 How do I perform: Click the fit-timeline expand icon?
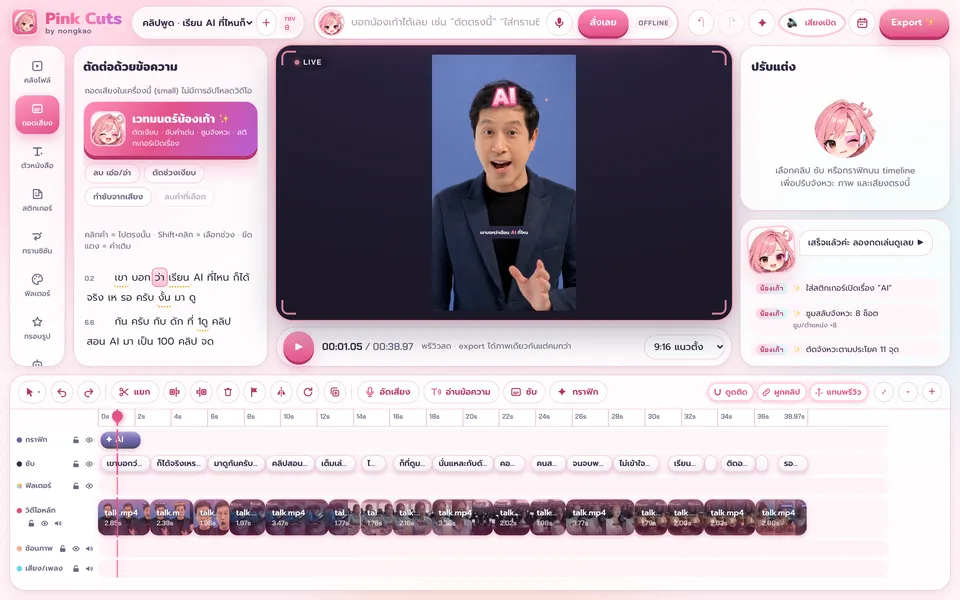click(884, 392)
